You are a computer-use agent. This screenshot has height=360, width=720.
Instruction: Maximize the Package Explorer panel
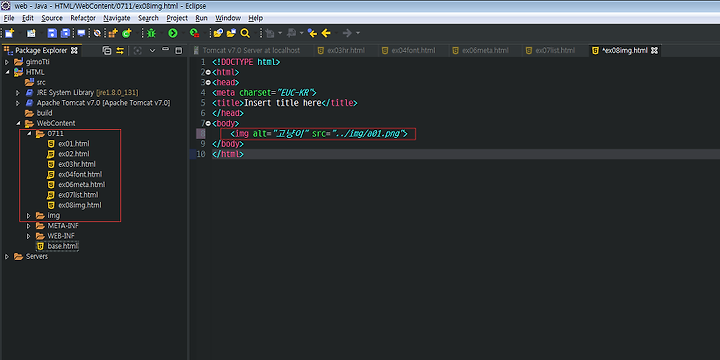coord(179,51)
